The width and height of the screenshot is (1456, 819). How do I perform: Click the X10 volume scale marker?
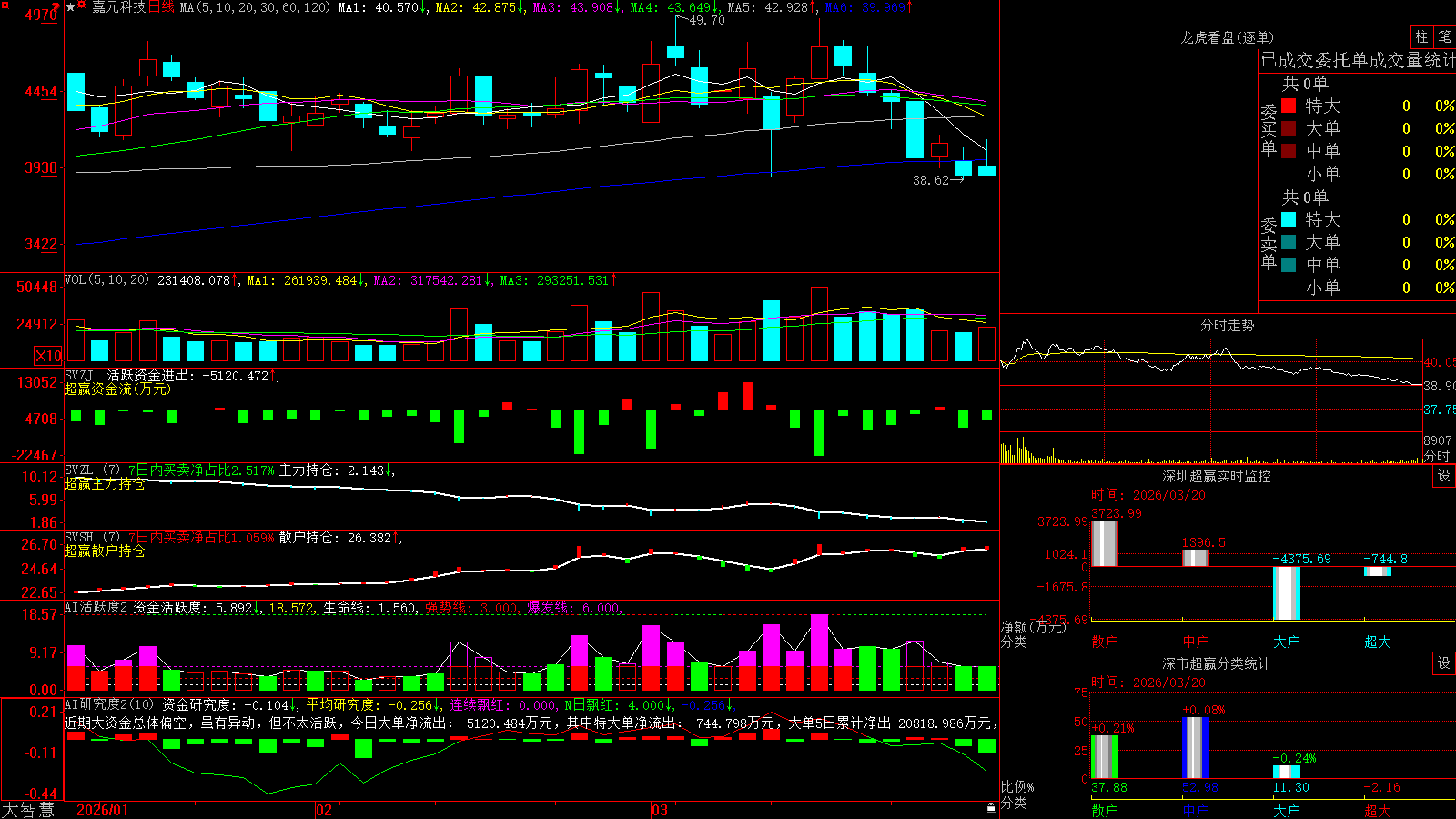point(48,356)
